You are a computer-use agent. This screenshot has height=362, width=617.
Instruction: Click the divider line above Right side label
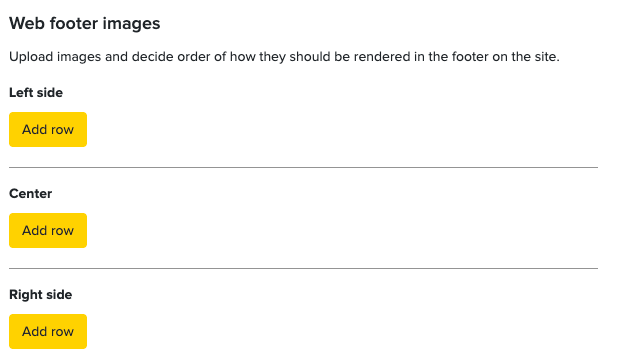(303, 268)
